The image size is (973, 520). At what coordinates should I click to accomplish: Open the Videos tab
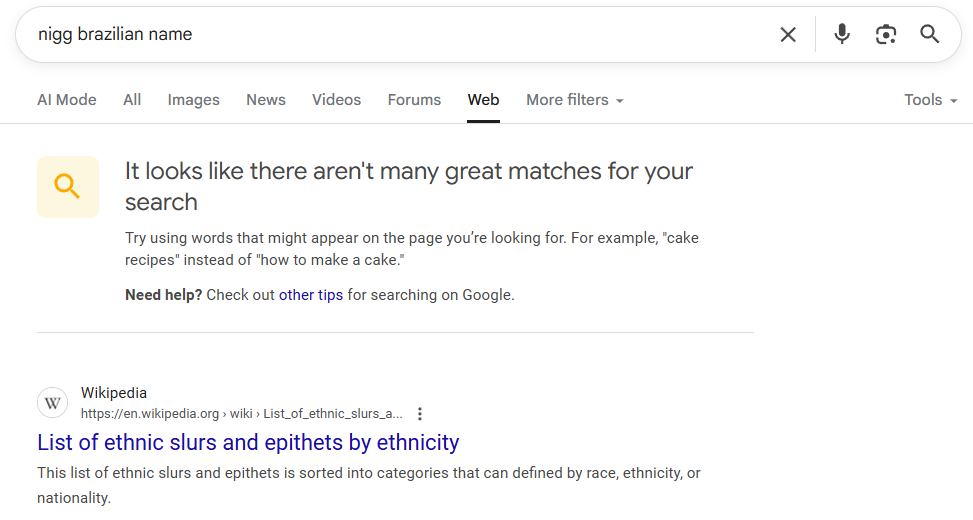click(x=336, y=100)
